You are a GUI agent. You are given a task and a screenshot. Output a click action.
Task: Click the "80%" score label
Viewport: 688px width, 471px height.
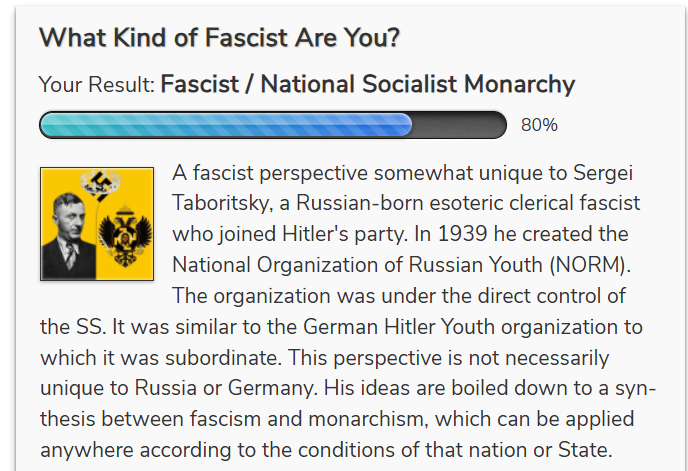[539, 125]
